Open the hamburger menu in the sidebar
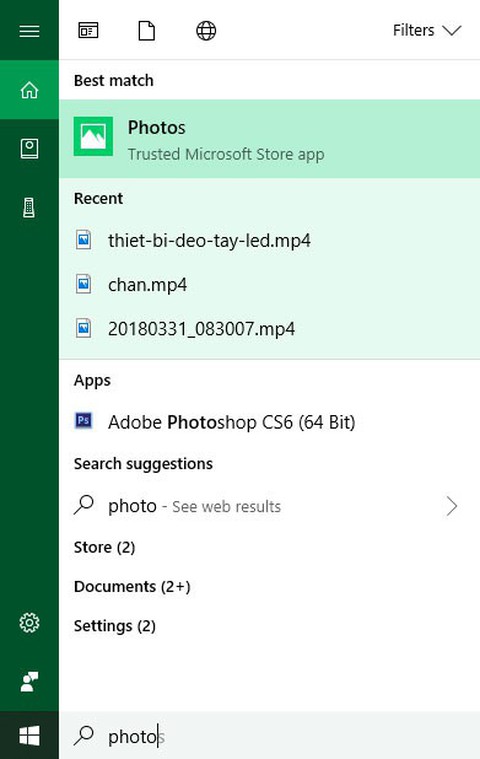 [29, 31]
